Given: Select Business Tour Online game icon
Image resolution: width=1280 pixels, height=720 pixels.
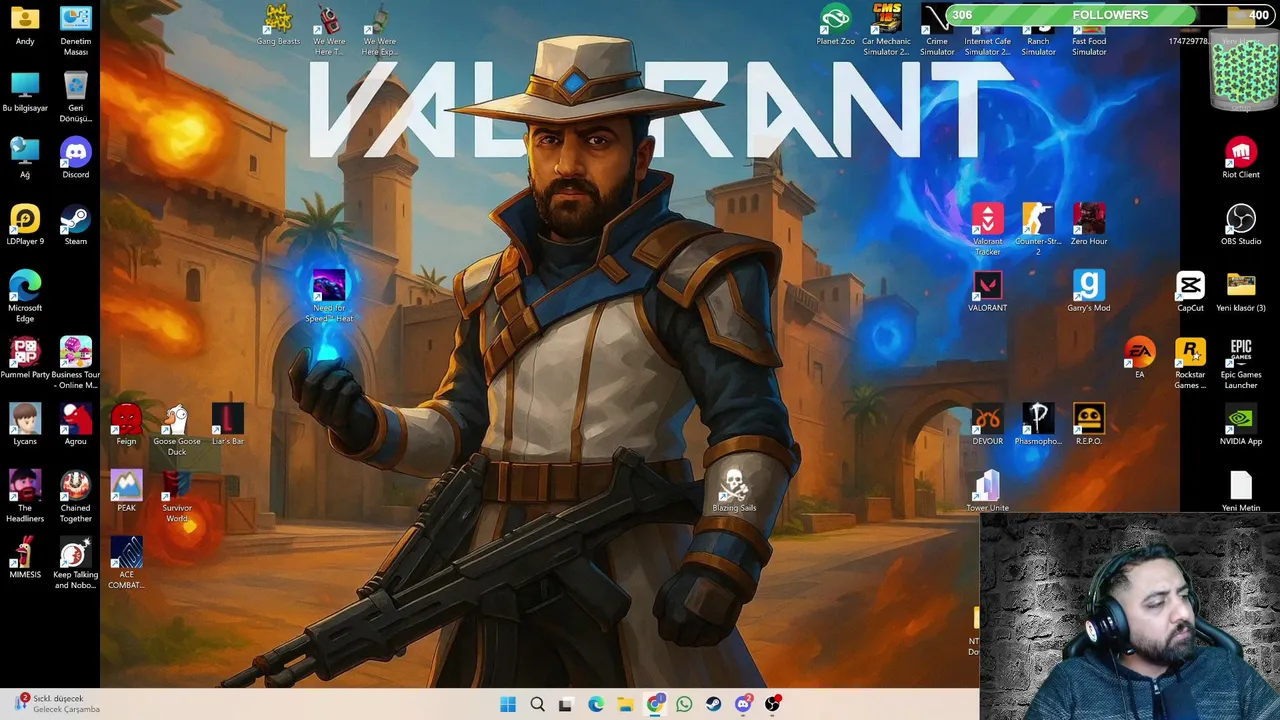Looking at the screenshot, I should [75, 364].
